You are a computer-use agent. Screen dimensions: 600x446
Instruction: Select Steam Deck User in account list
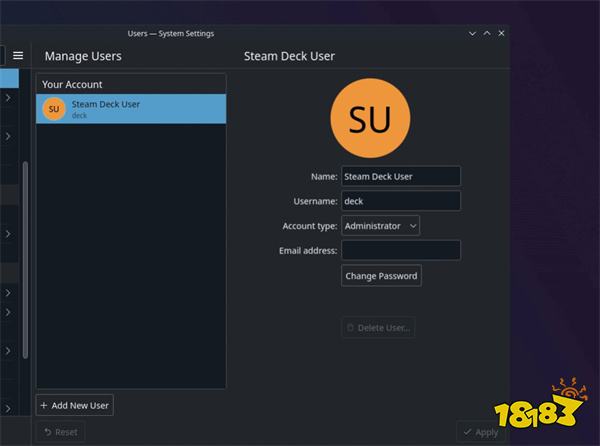tap(131, 109)
